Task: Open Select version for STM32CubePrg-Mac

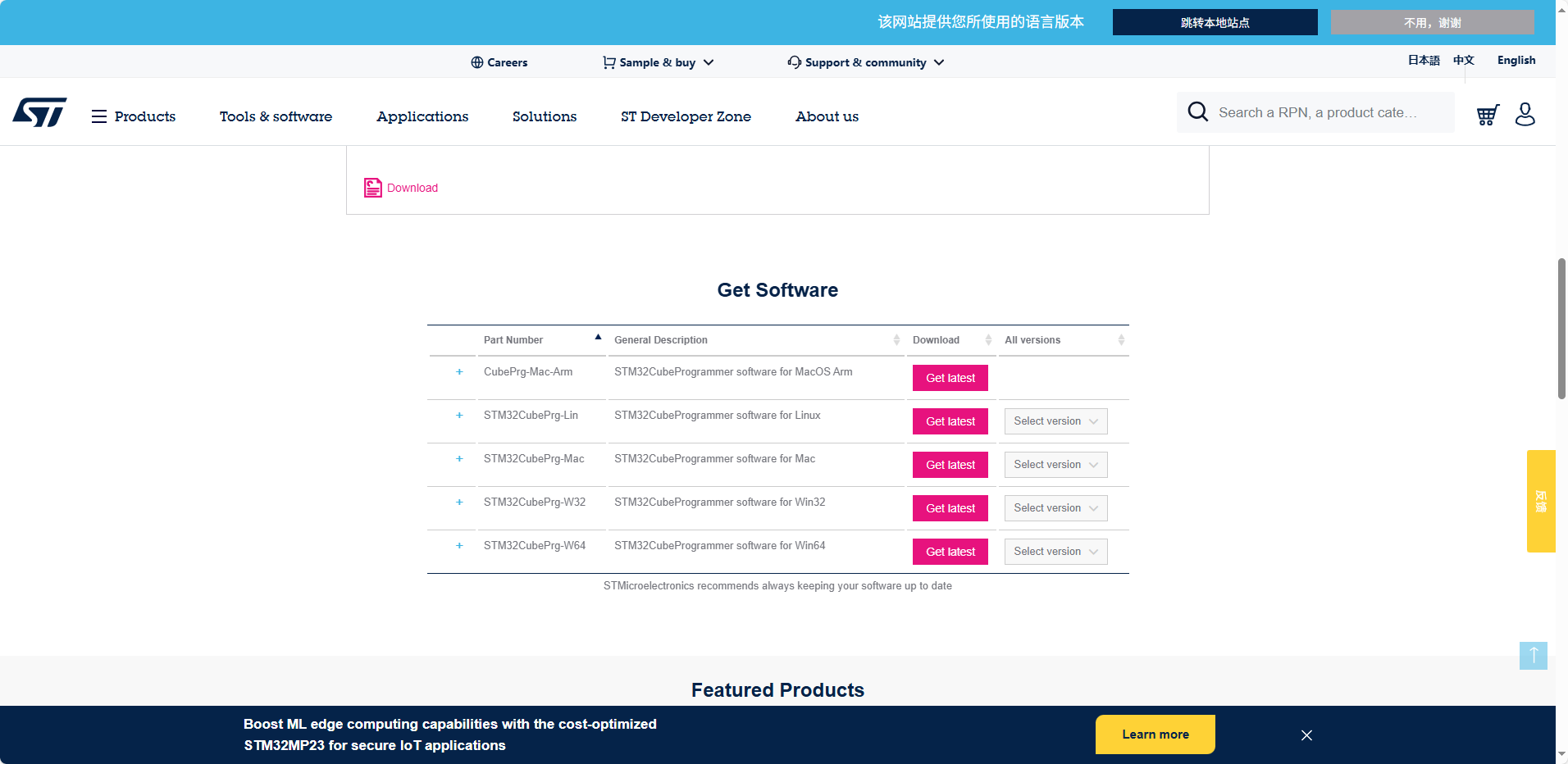Action: [1055, 465]
